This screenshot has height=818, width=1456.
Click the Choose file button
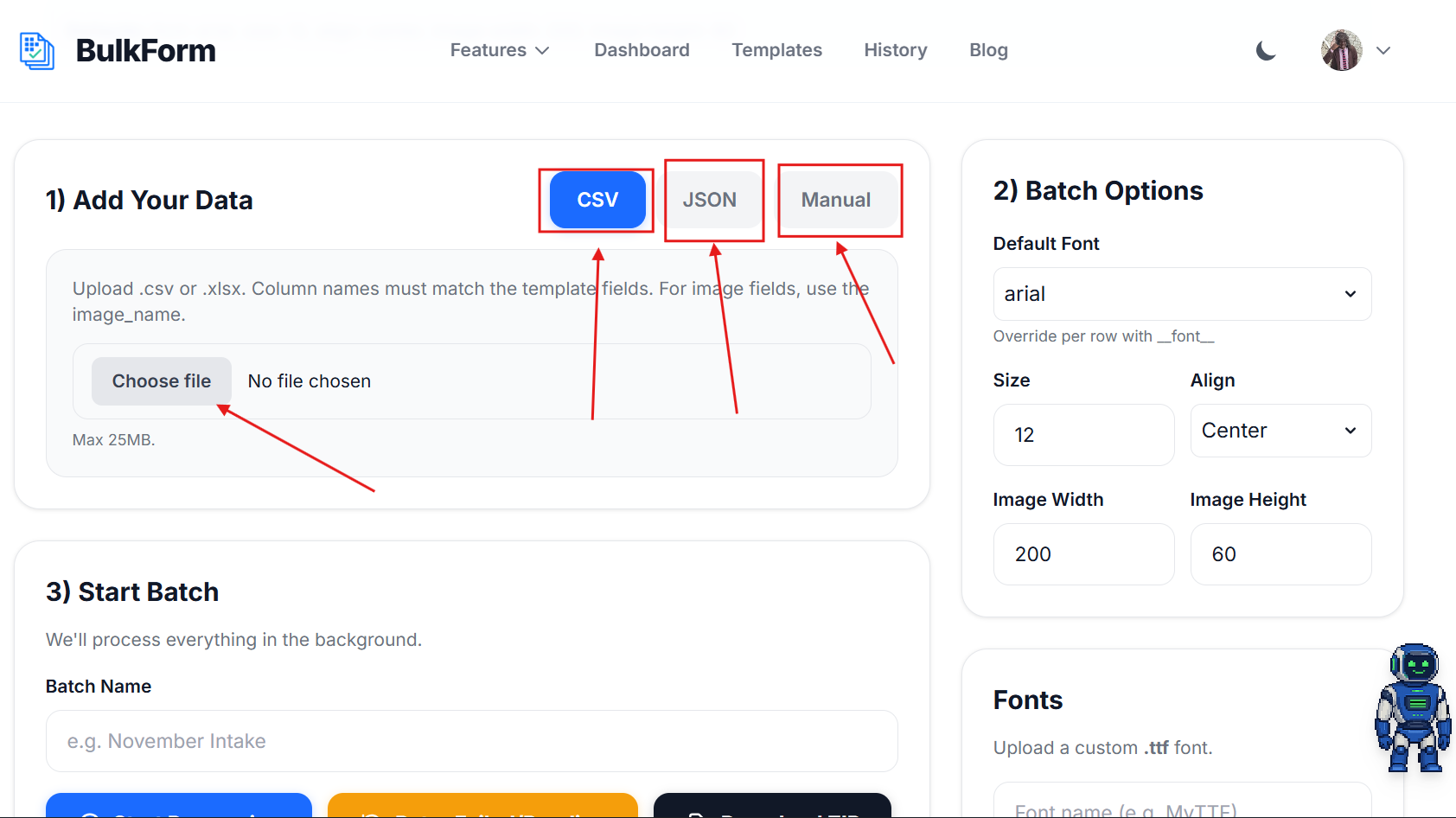click(x=162, y=381)
